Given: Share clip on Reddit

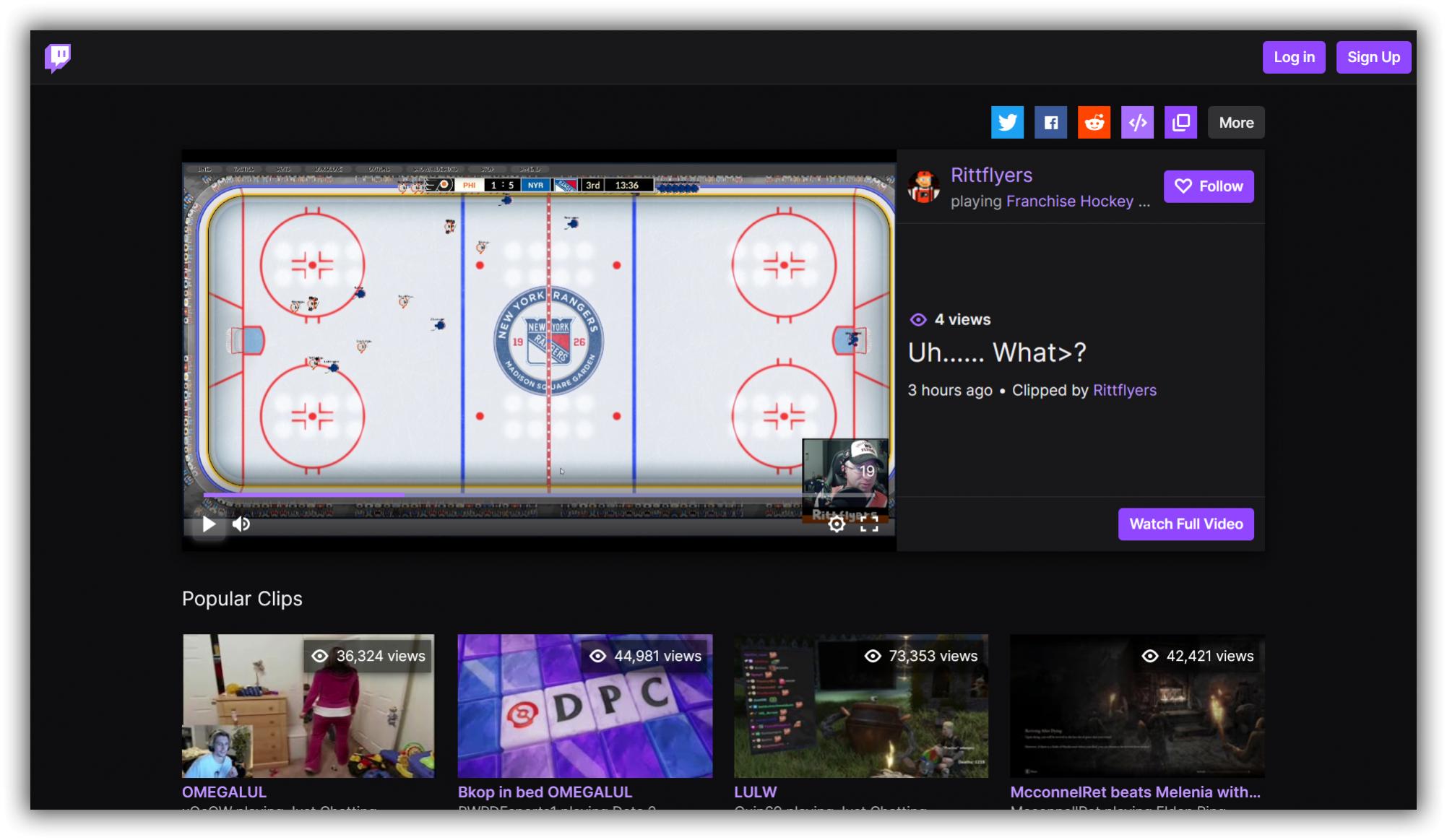Looking at the screenshot, I should [x=1094, y=122].
